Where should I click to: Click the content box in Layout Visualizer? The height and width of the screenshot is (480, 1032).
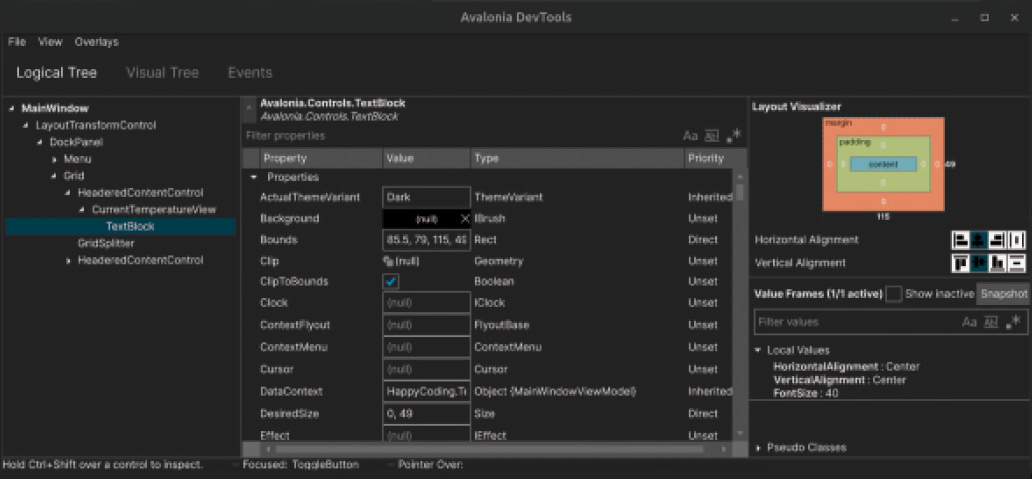pos(883,165)
